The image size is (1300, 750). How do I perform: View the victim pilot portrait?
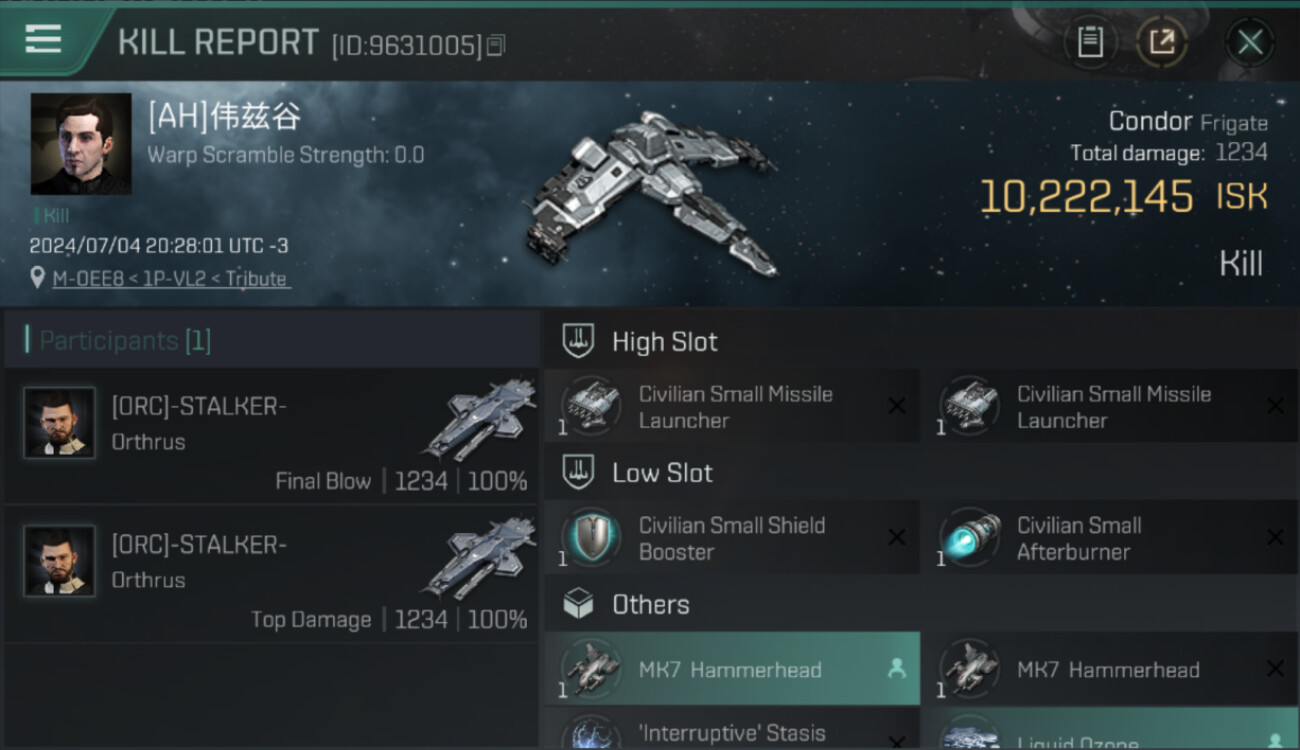click(81, 144)
